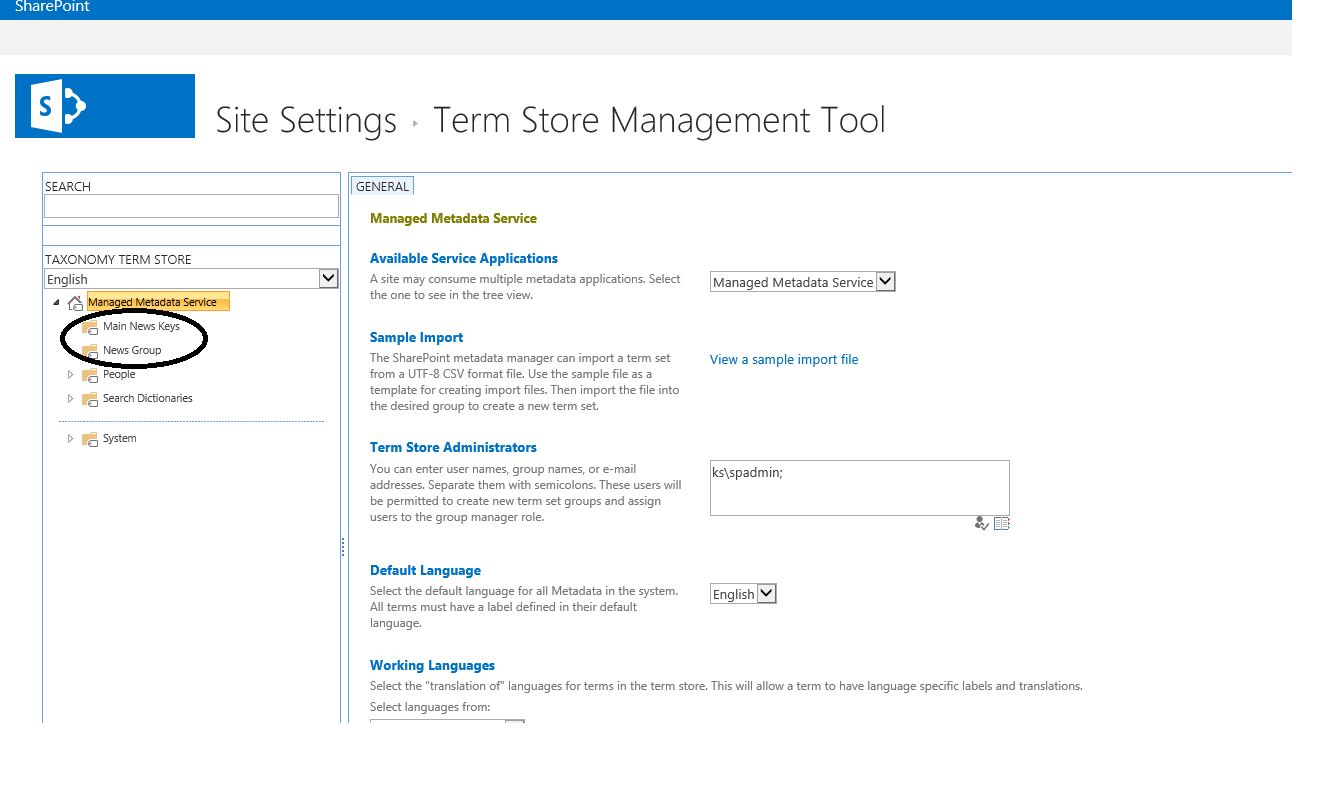
Task: Open View a sample import file link
Action: [784, 360]
